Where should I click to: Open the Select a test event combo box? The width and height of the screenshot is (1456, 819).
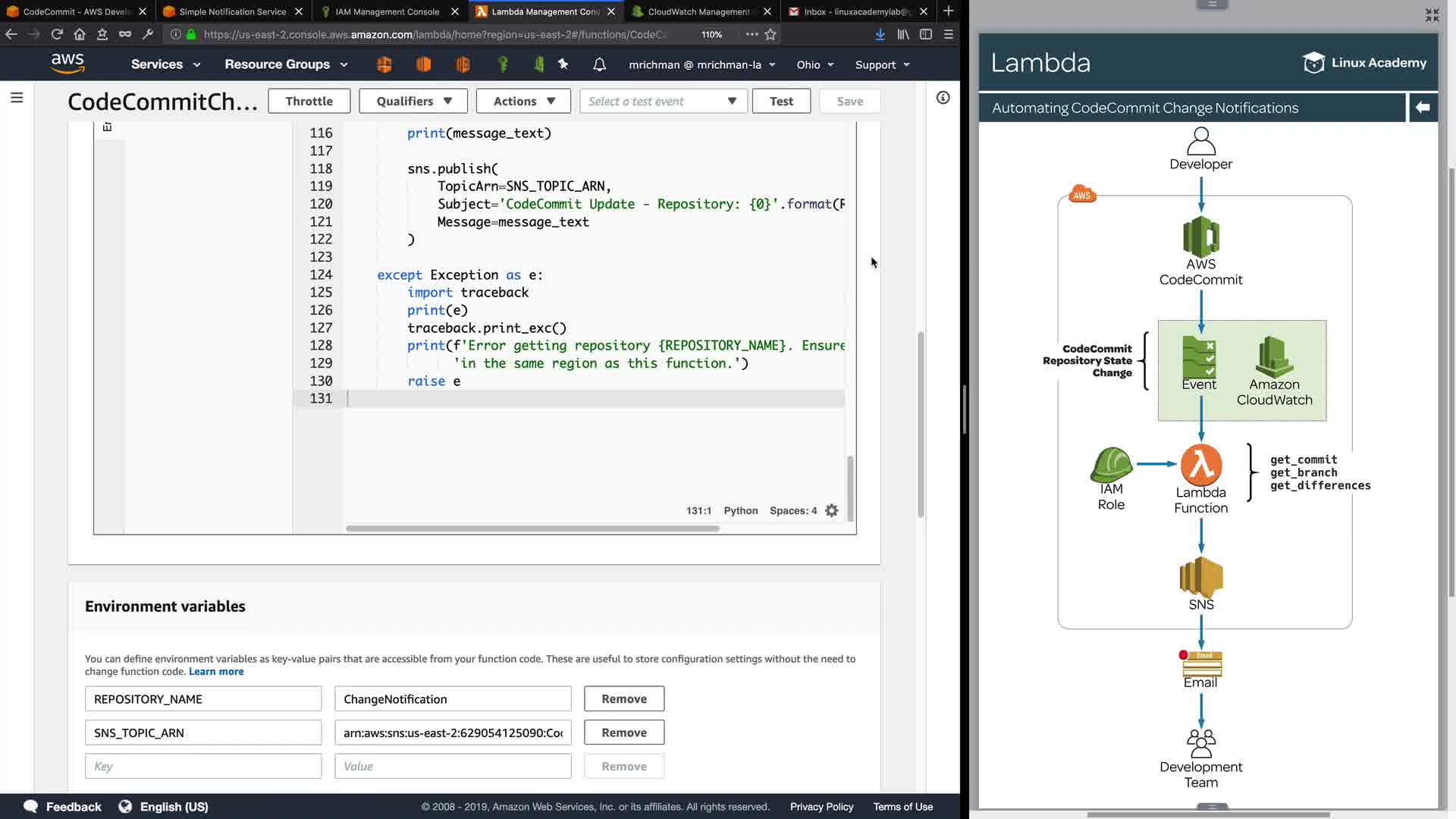point(663,101)
